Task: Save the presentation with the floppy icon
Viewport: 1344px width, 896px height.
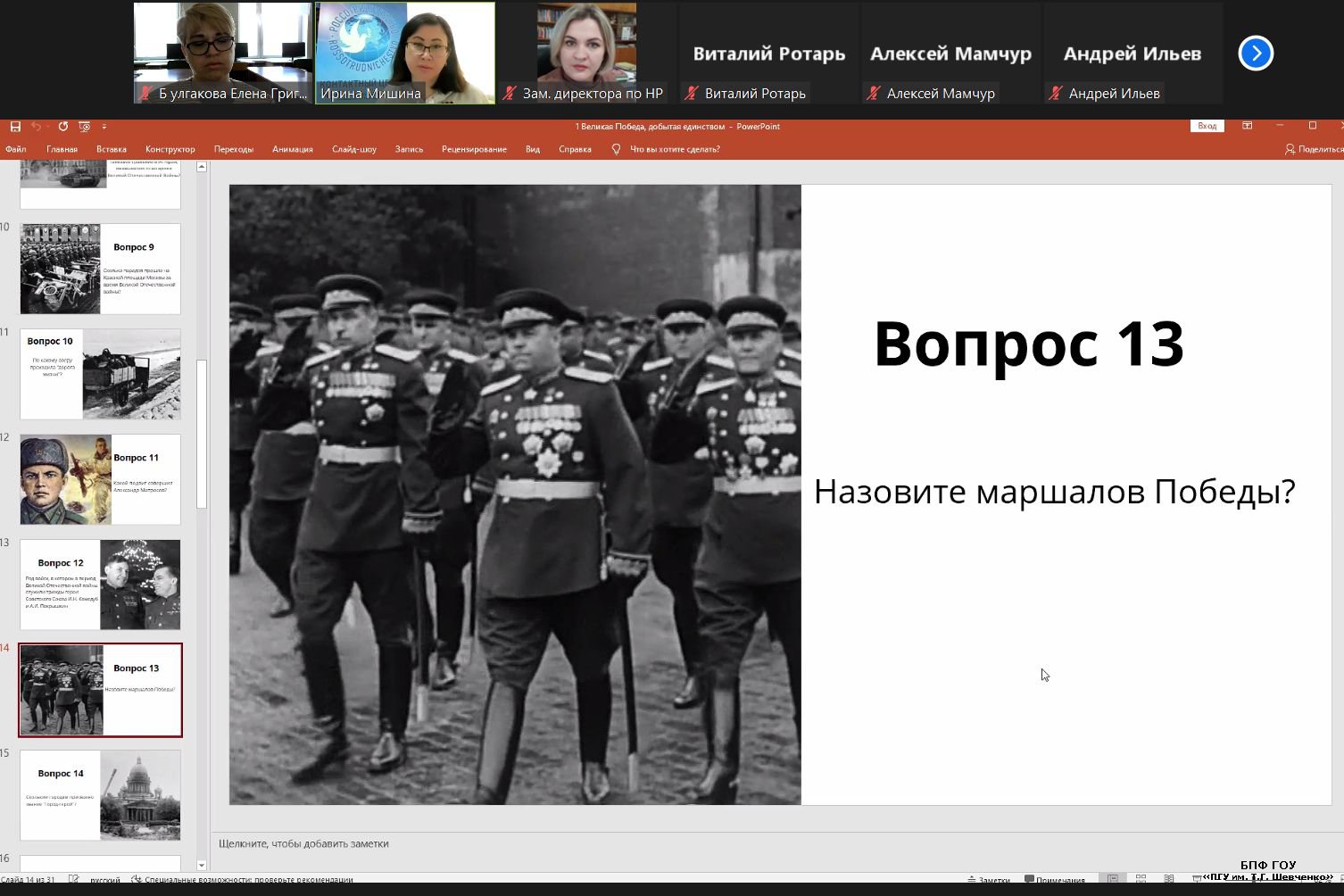Action: click(15, 127)
